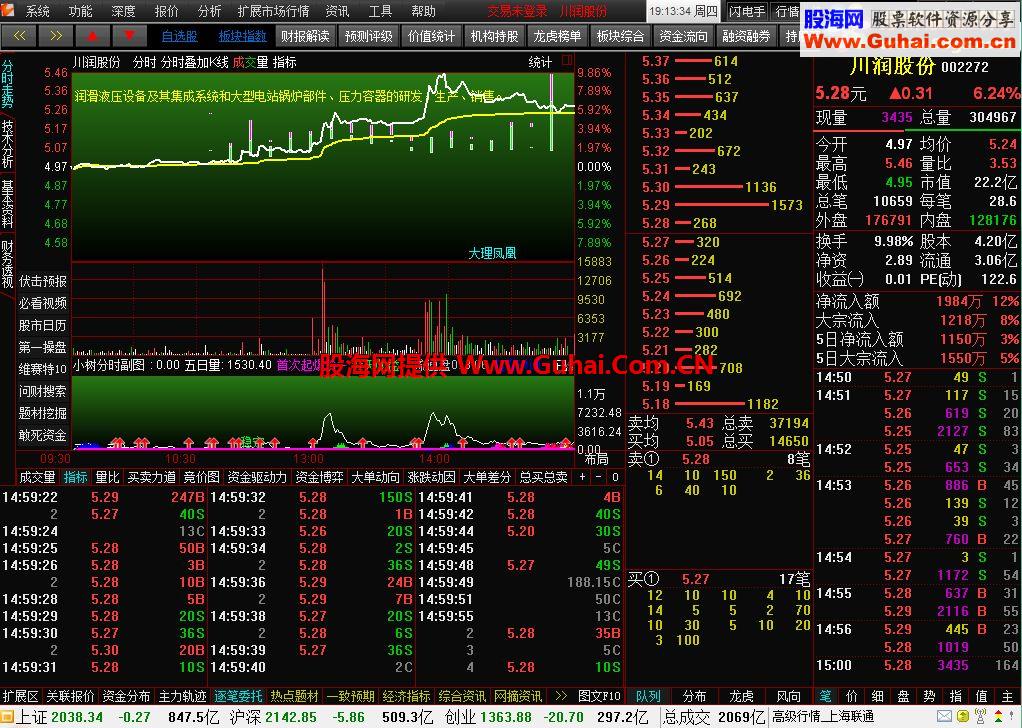Switch to the 热点题材 bottom tab

tap(295, 697)
